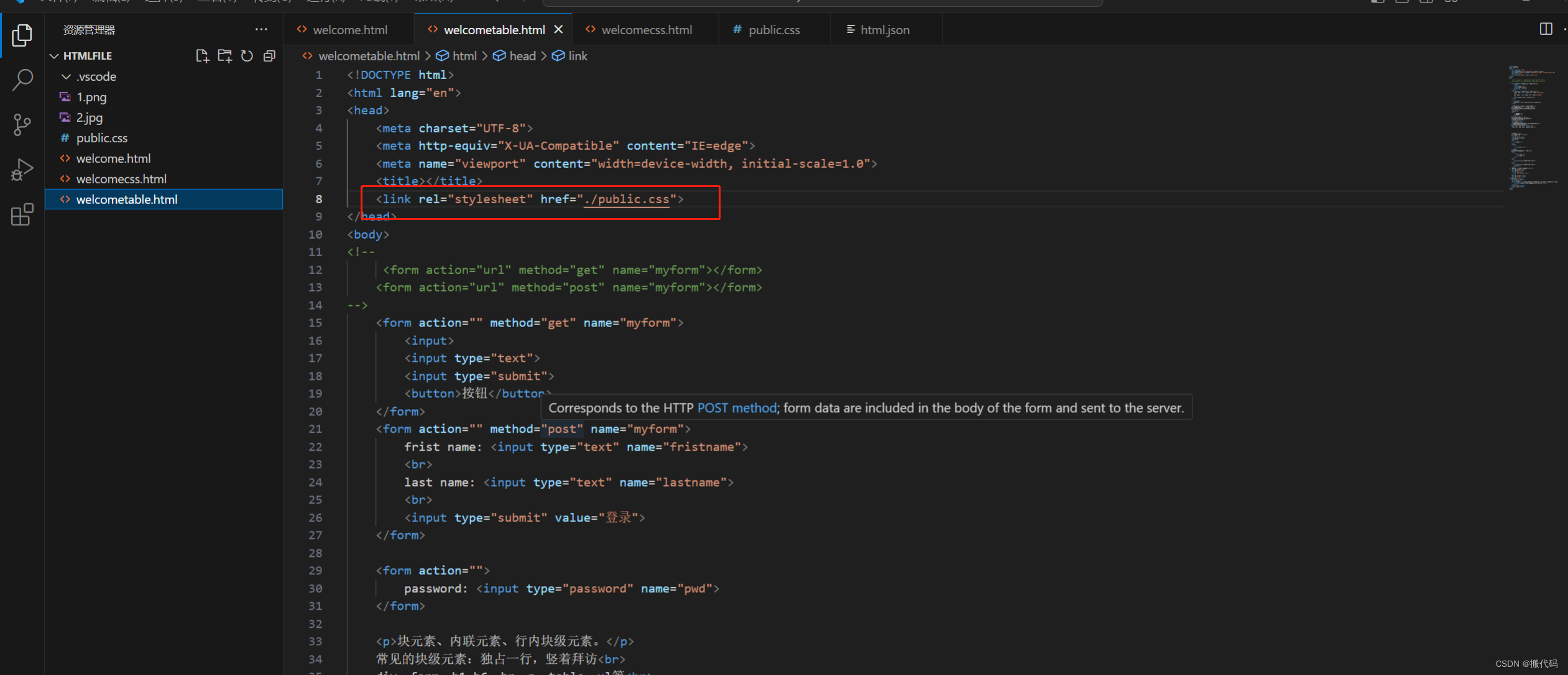Click the "pwd" name attribute
Screen dimensions: 1568x675
695,589
